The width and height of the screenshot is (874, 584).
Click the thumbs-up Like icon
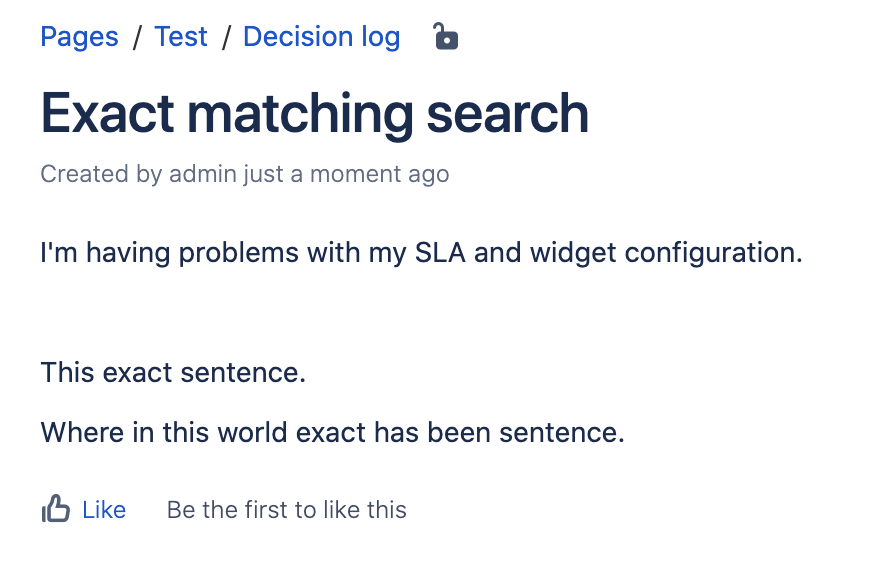(56, 509)
